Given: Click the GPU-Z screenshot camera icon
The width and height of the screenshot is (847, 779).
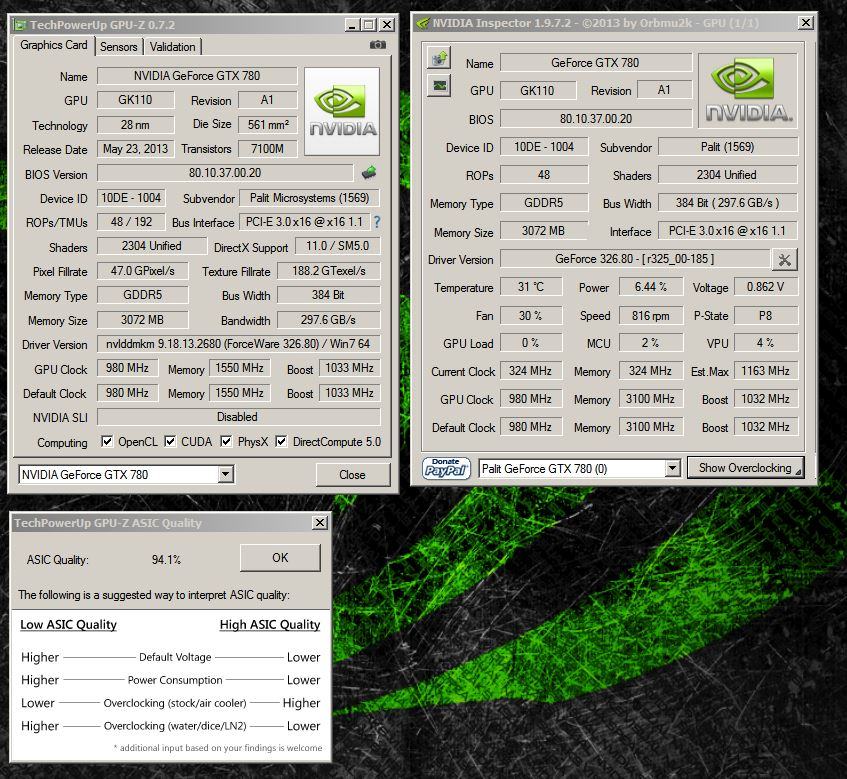Looking at the screenshot, I should click(378, 44).
